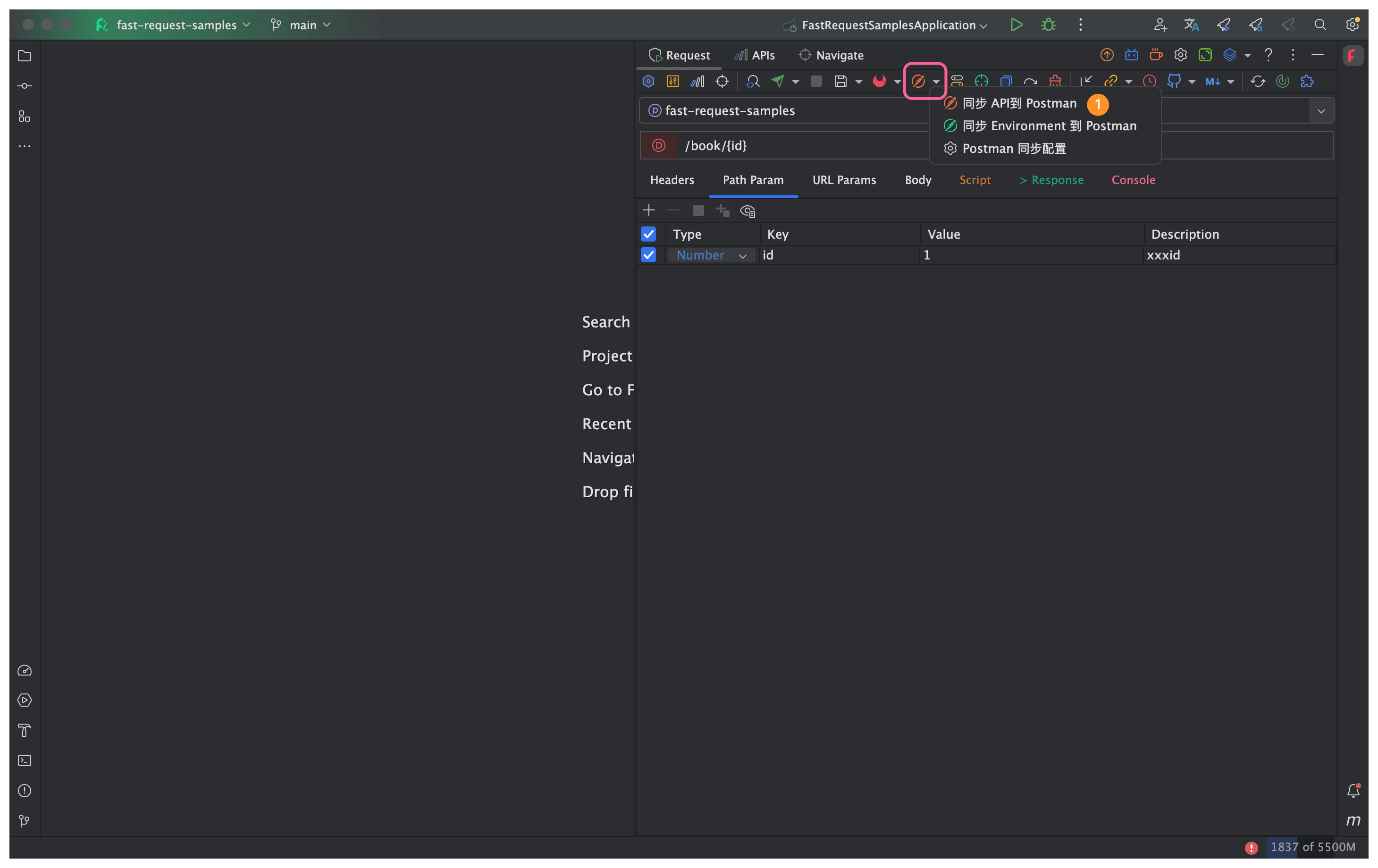The image size is (1378, 868).
Task: Click the red Apifox icon
Action: pos(880,81)
